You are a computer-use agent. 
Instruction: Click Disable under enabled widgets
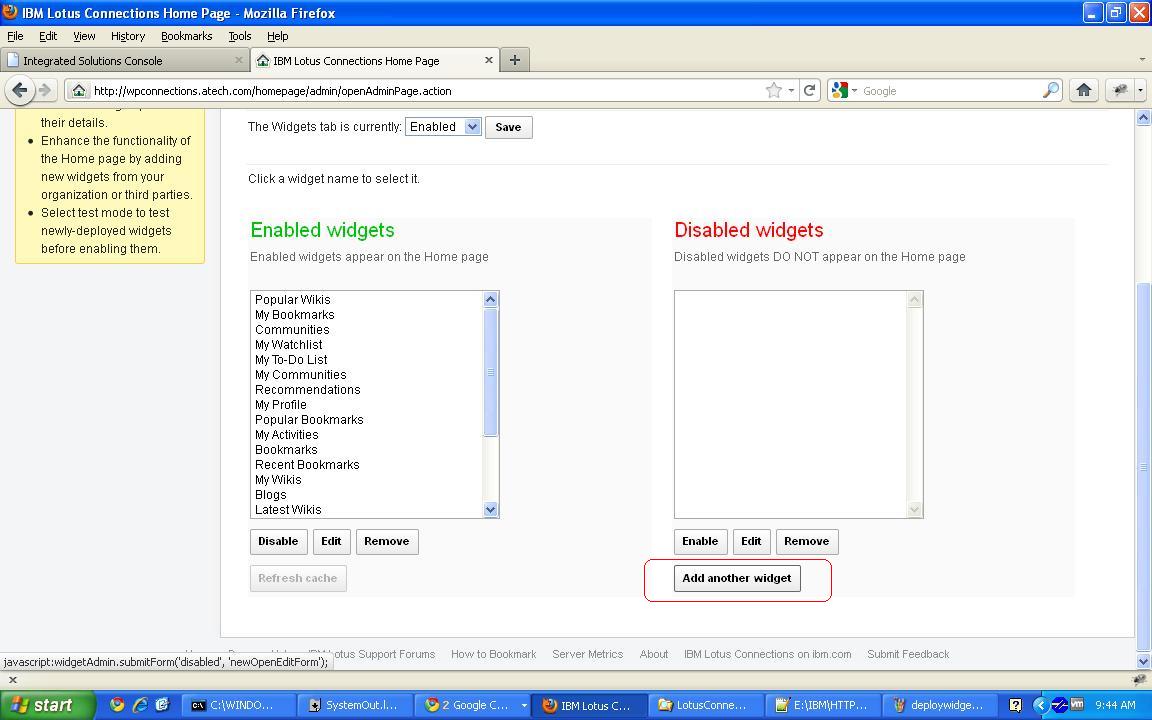tap(278, 541)
